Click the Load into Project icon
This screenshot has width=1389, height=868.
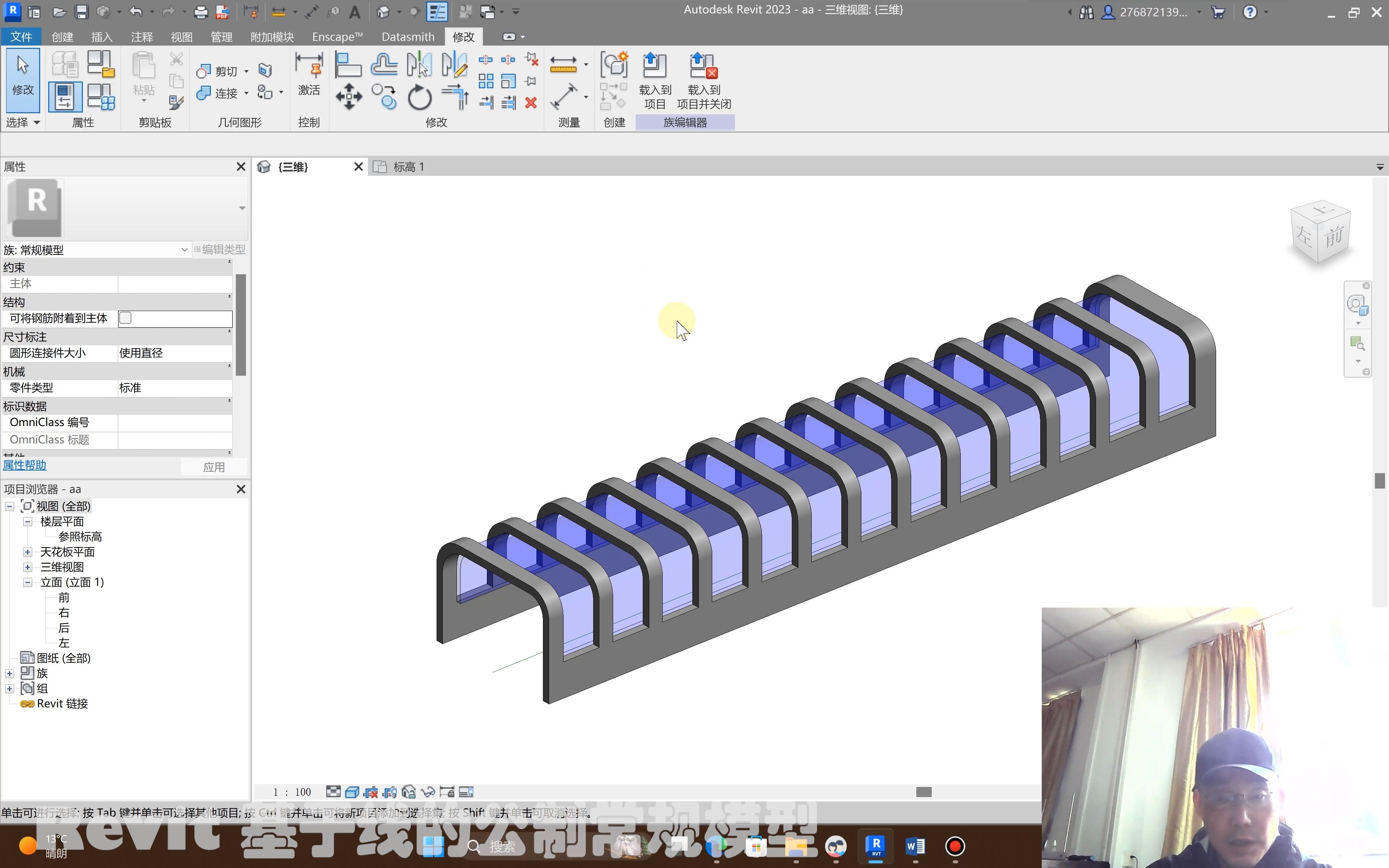[x=654, y=66]
